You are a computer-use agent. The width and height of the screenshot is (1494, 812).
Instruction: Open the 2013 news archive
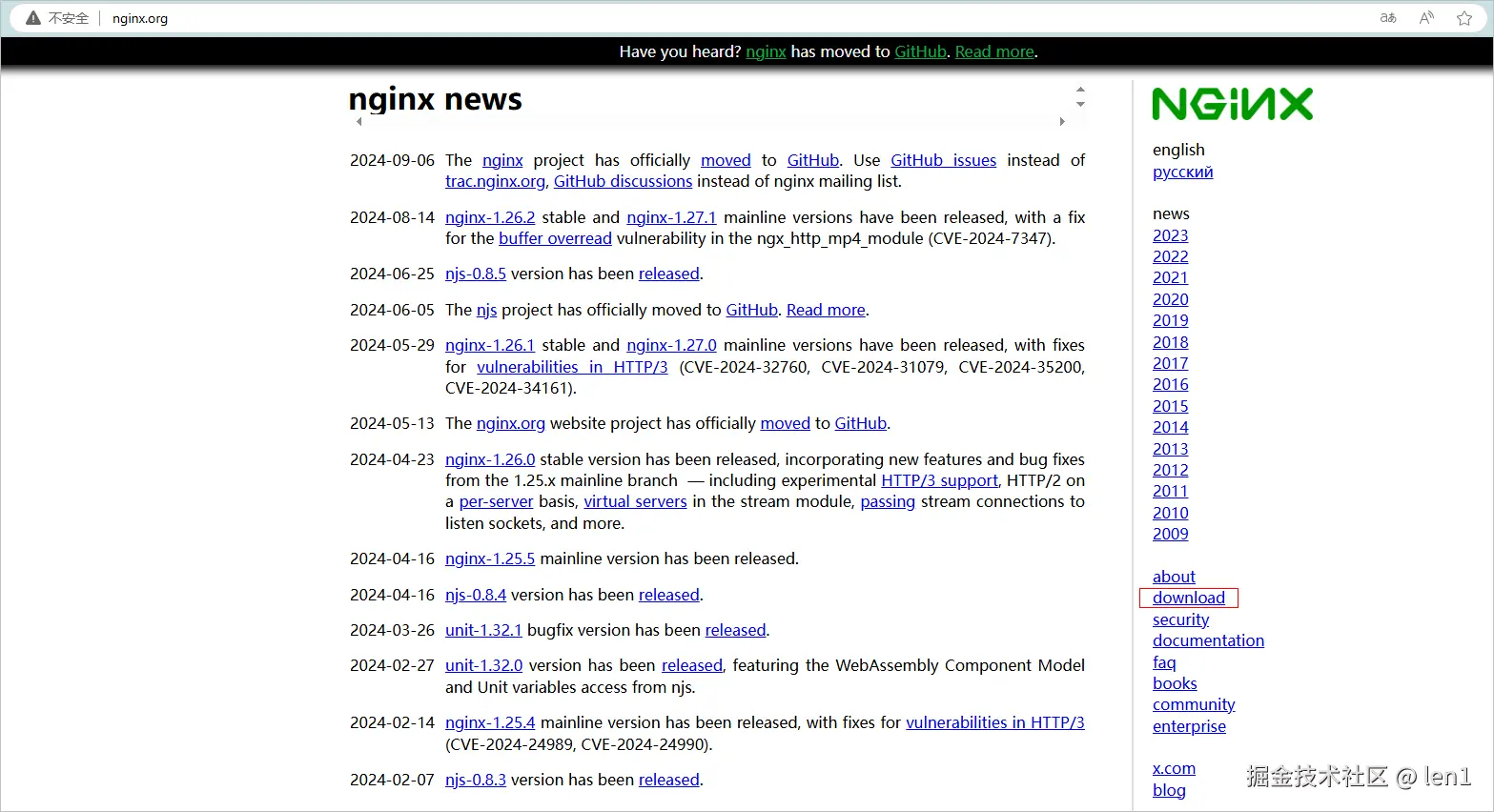tap(1170, 449)
